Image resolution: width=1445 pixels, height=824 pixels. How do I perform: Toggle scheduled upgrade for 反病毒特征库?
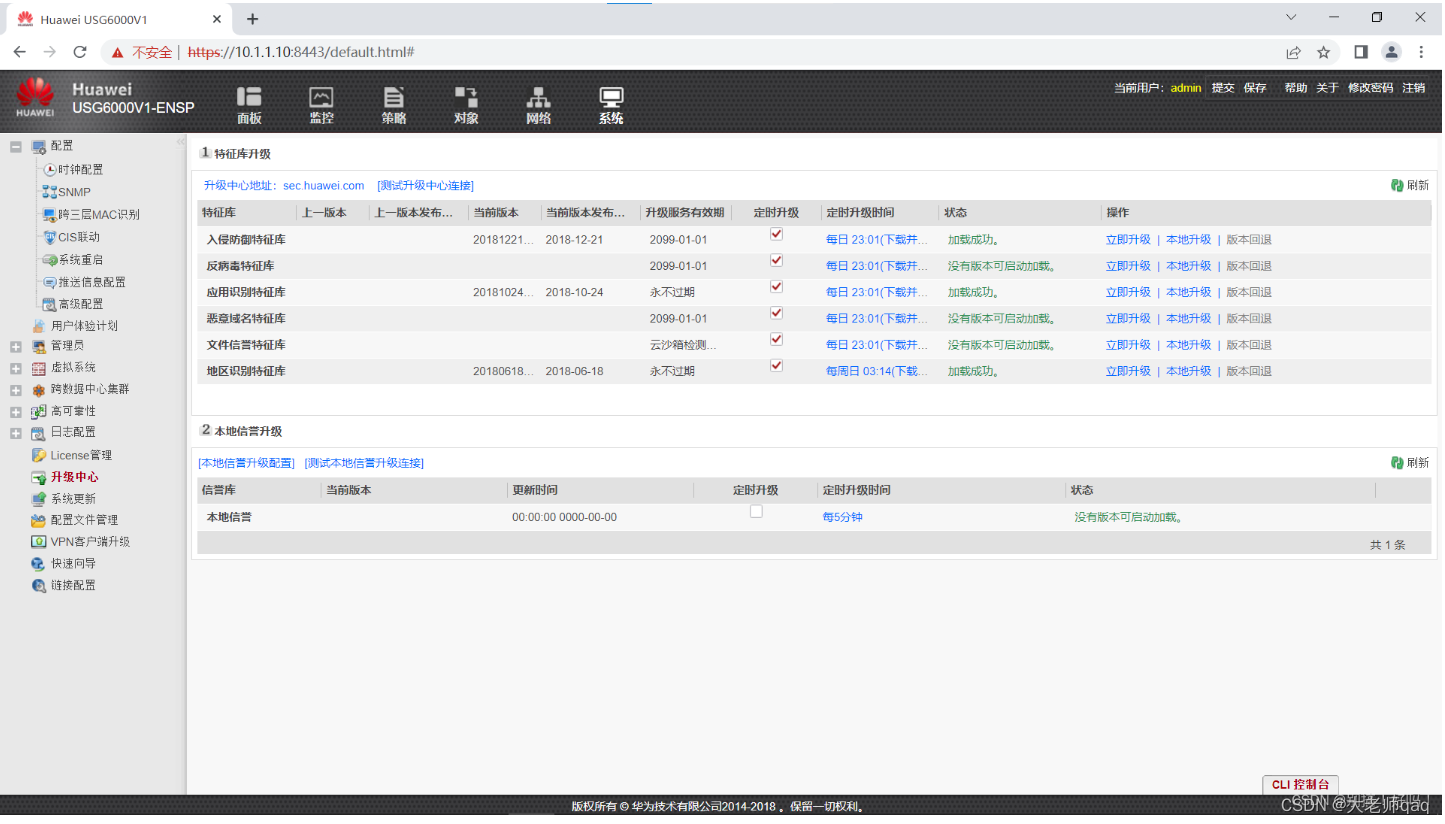776,260
